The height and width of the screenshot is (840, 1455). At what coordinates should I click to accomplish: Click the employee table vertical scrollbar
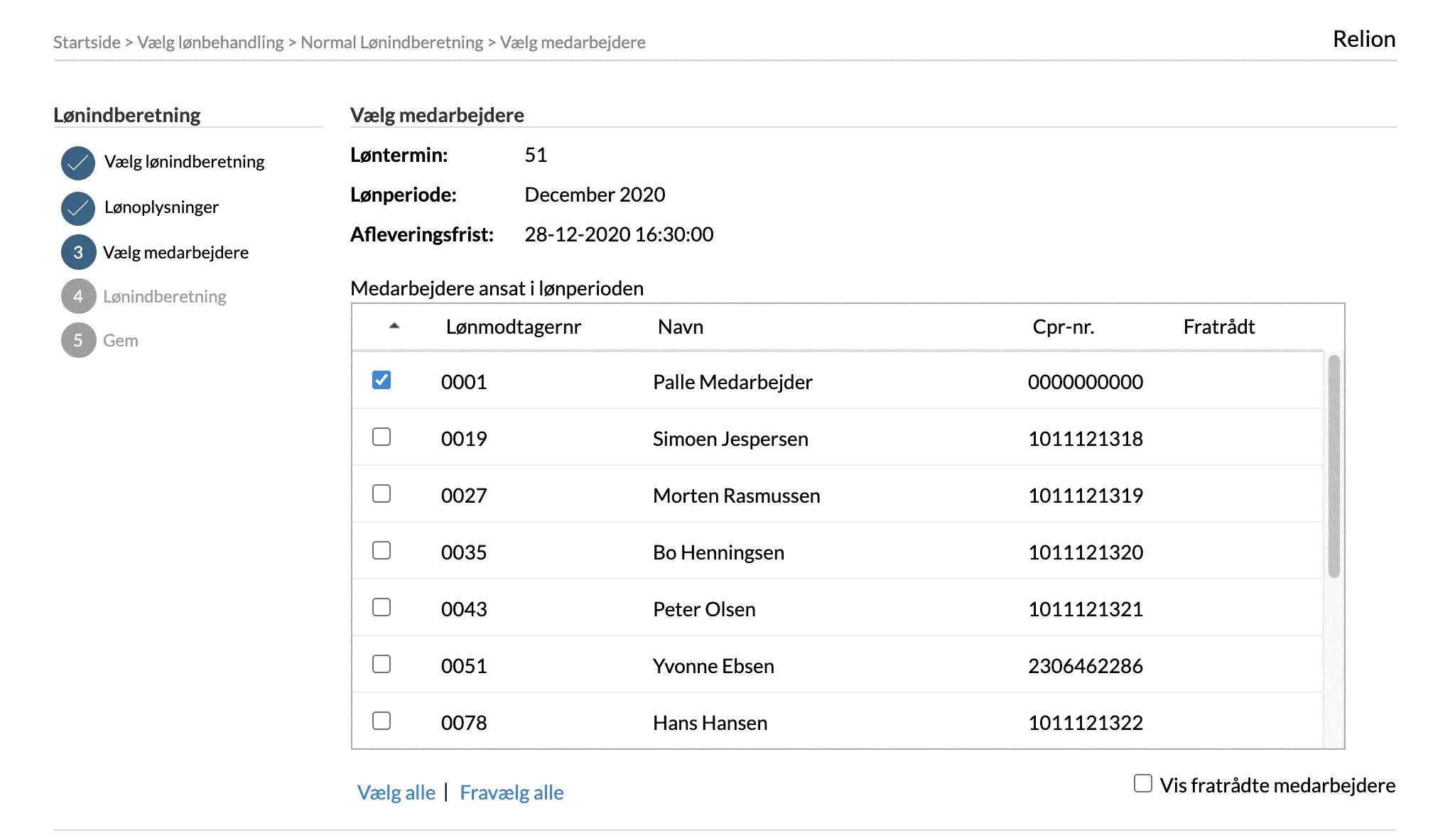(1334, 466)
